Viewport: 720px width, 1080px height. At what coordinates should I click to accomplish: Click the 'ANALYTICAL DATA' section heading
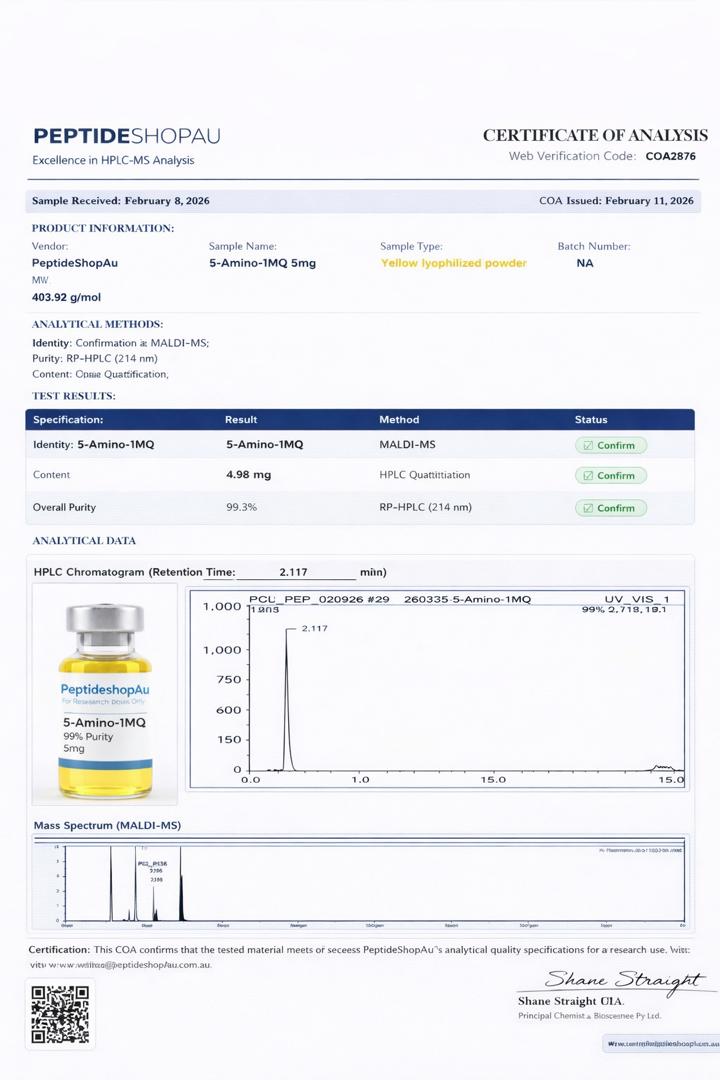coord(84,541)
